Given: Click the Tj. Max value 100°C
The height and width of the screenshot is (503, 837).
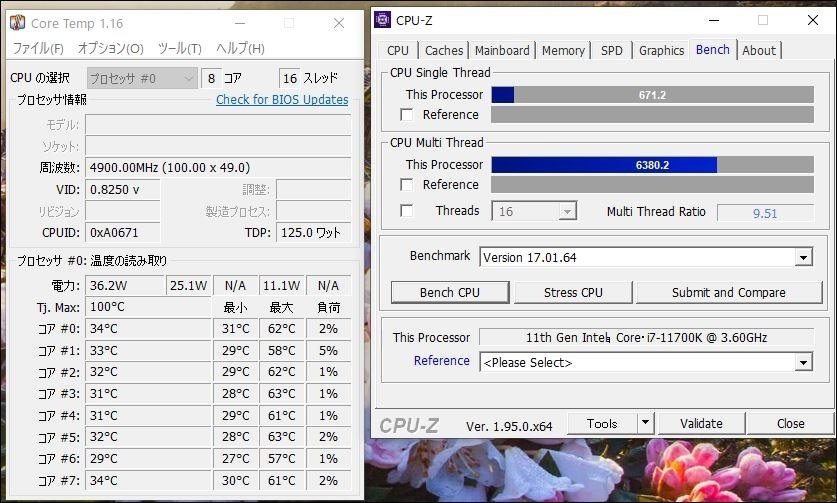Looking at the screenshot, I should tap(148, 307).
